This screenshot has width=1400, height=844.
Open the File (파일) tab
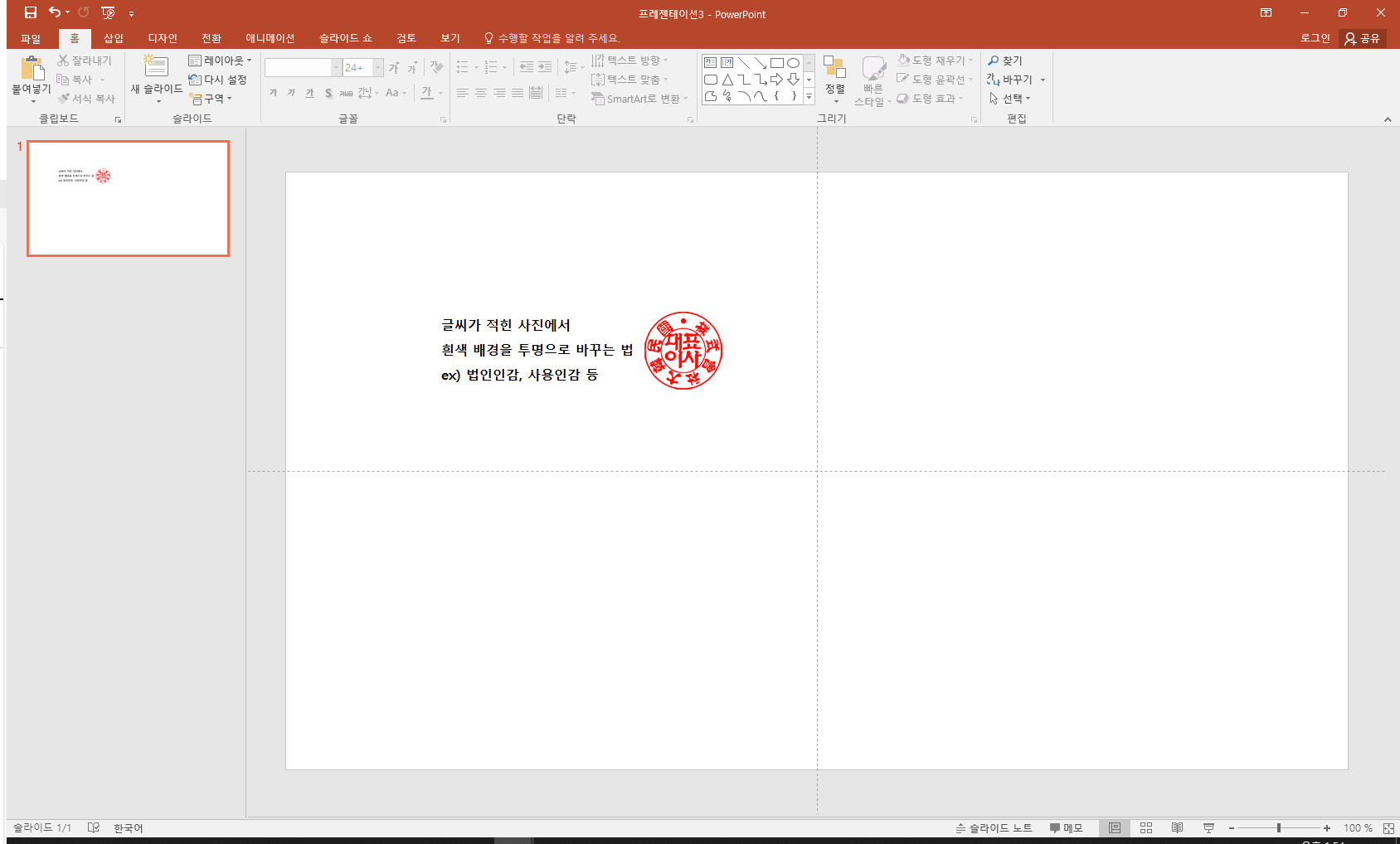(31, 38)
